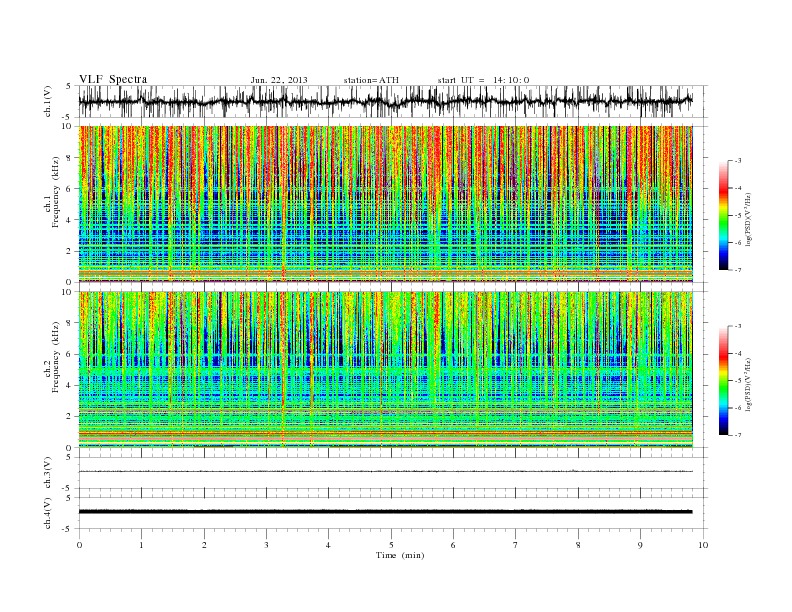Click the ch.1 voltage waveform trace
The image size is (792, 612).
385,101
